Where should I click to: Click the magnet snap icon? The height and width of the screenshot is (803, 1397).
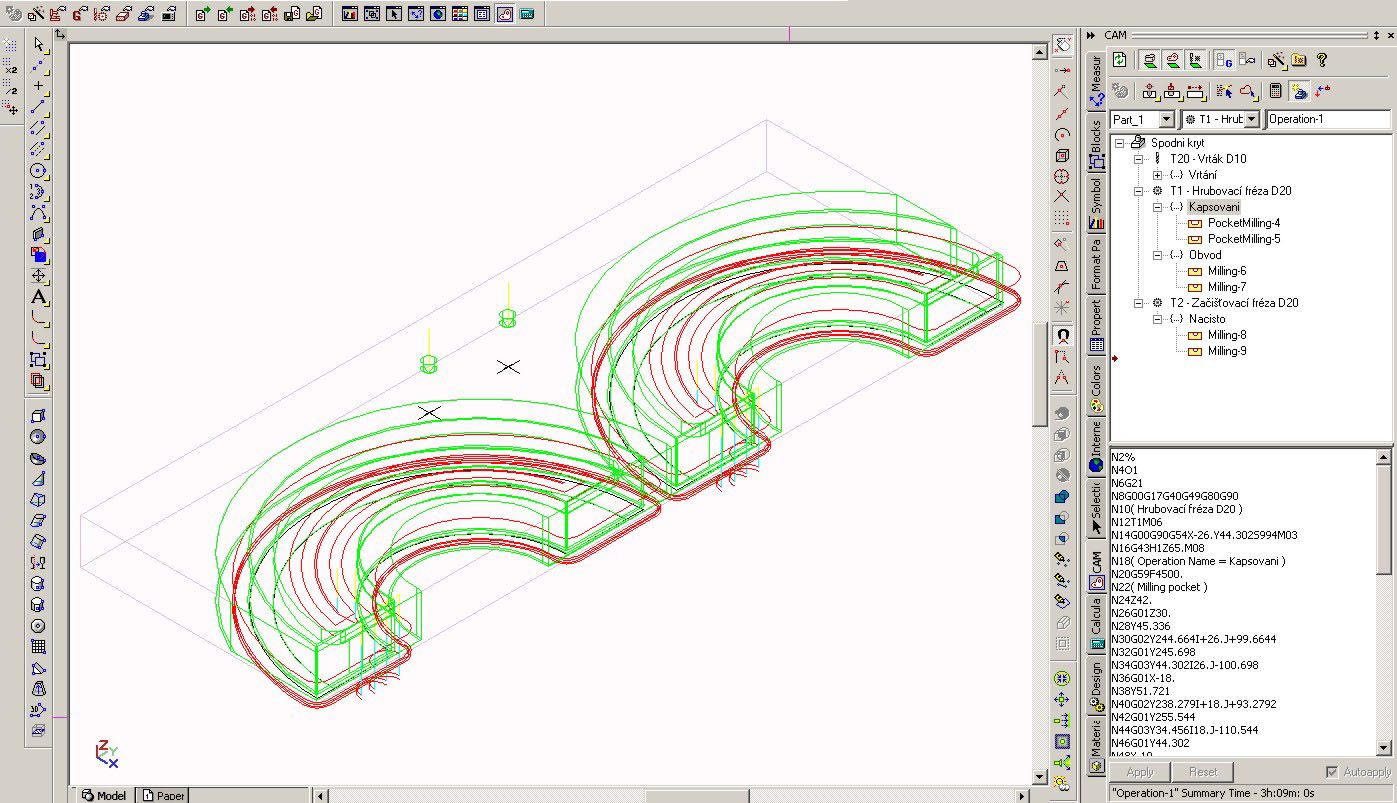click(1062, 336)
